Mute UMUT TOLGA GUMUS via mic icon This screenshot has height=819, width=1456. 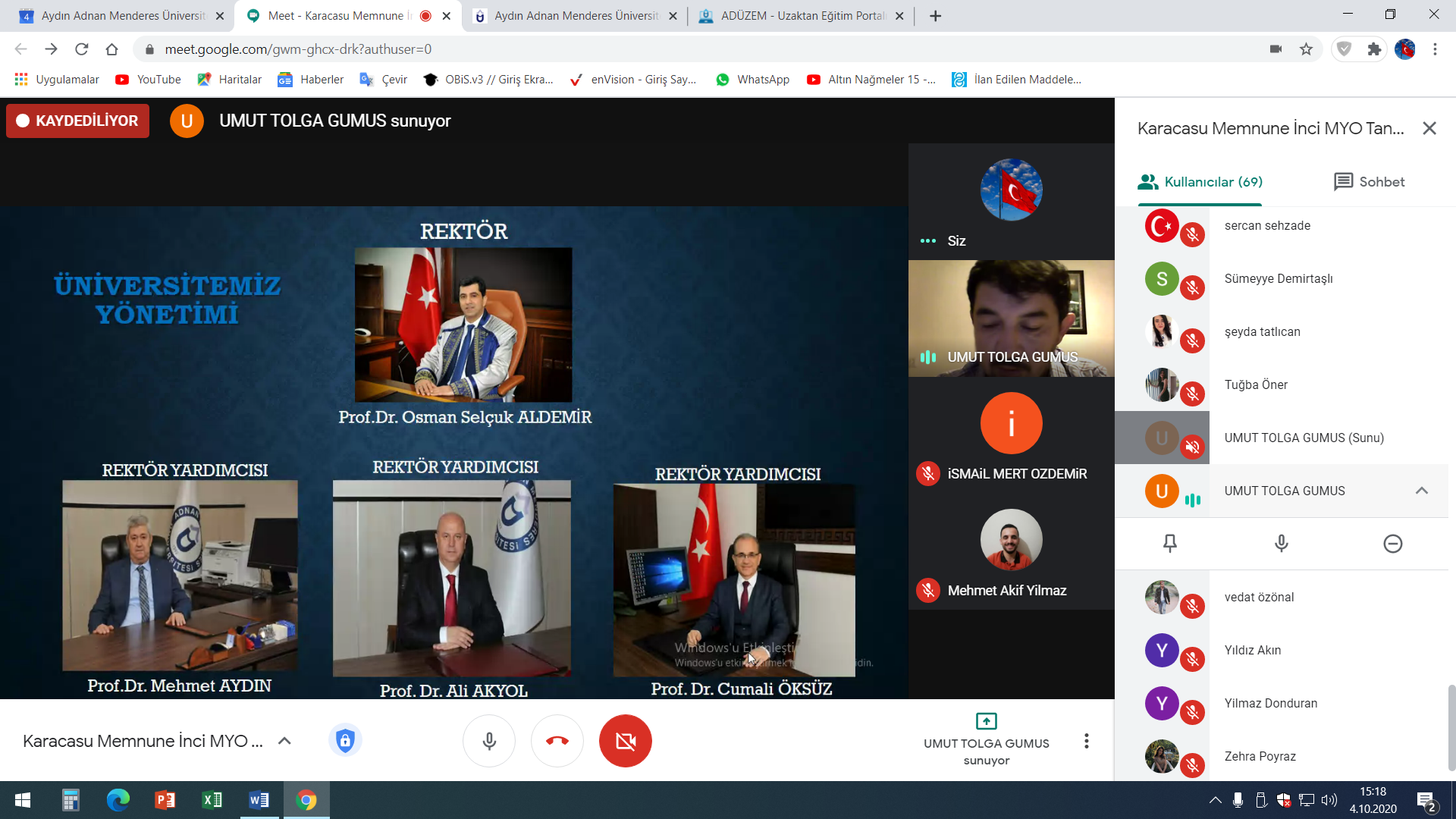click(1281, 543)
